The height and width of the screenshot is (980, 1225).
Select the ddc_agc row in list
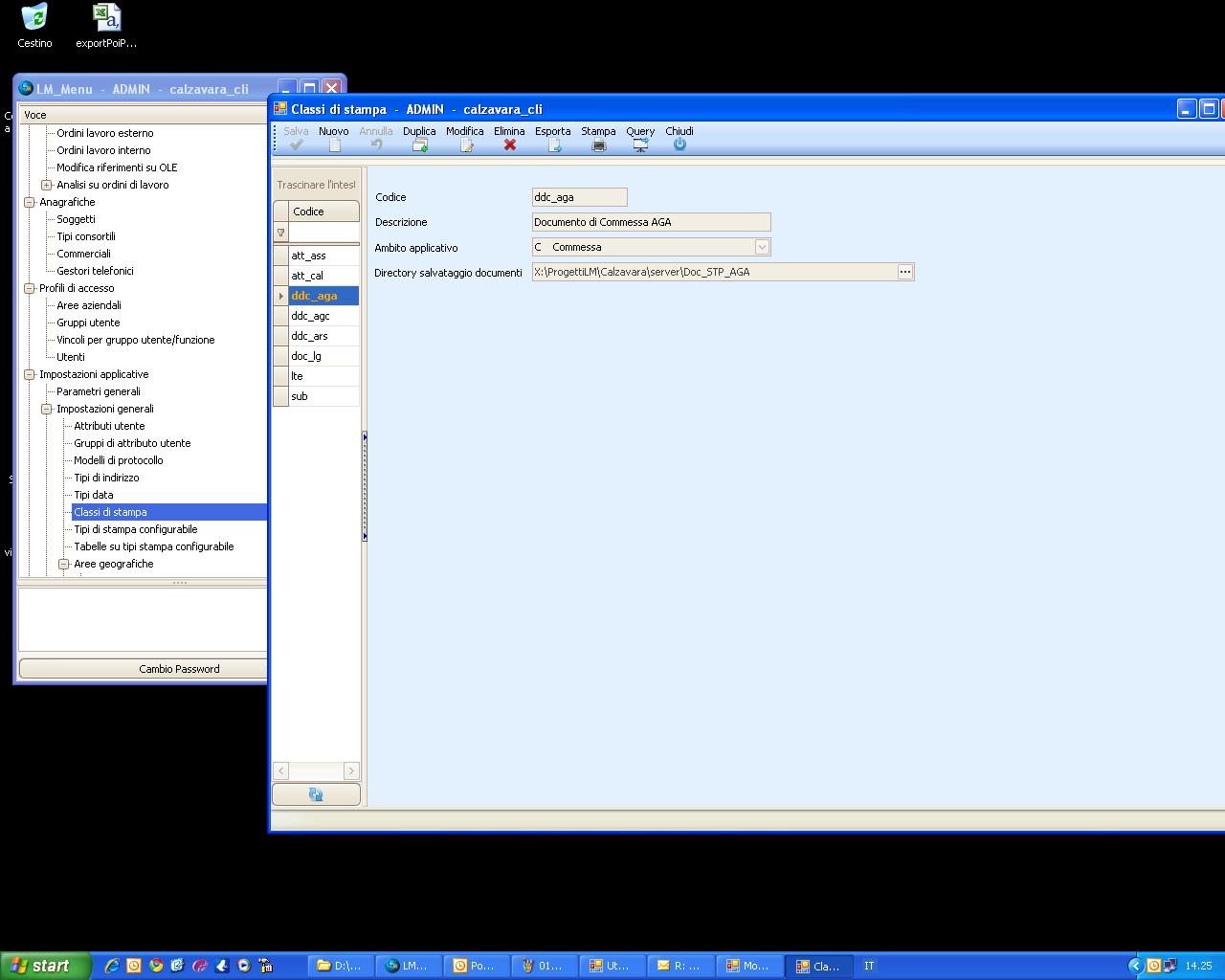[x=311, y=316]
